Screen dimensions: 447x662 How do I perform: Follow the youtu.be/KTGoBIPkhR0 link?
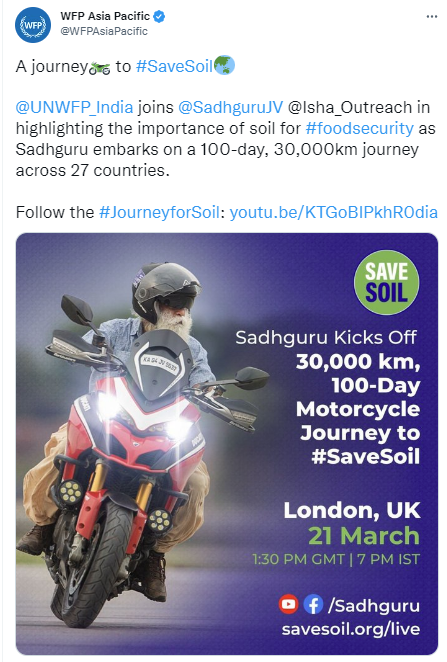[x=333, y=212]
